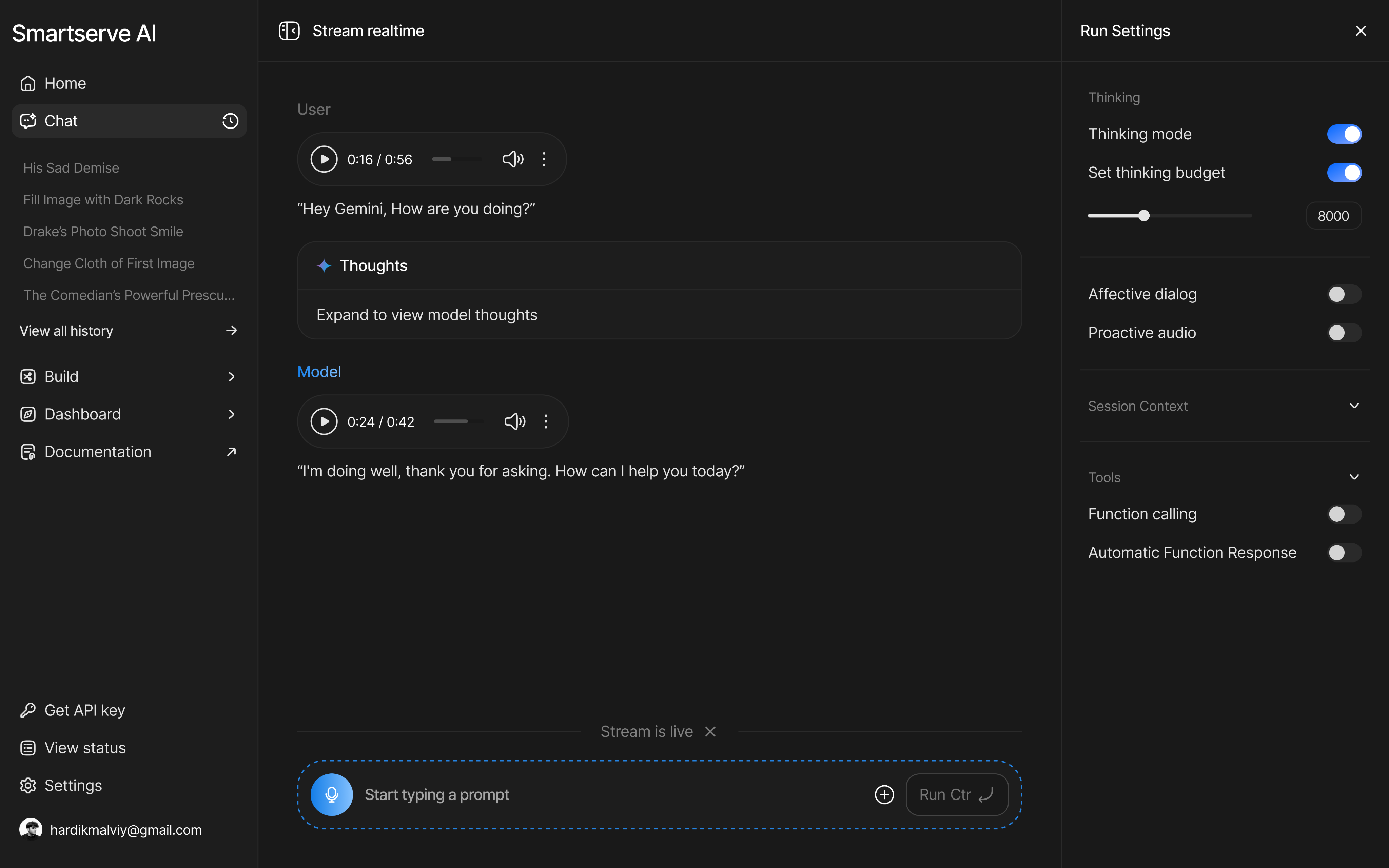Click the View all history arrow
Screen dimensions: 1389x868
(231, 331)
